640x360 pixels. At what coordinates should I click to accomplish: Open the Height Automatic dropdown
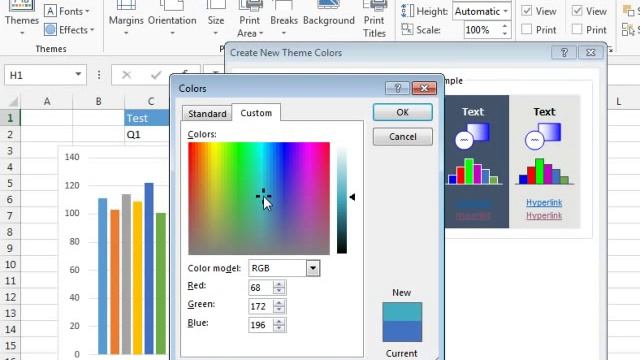click(505, 11)
